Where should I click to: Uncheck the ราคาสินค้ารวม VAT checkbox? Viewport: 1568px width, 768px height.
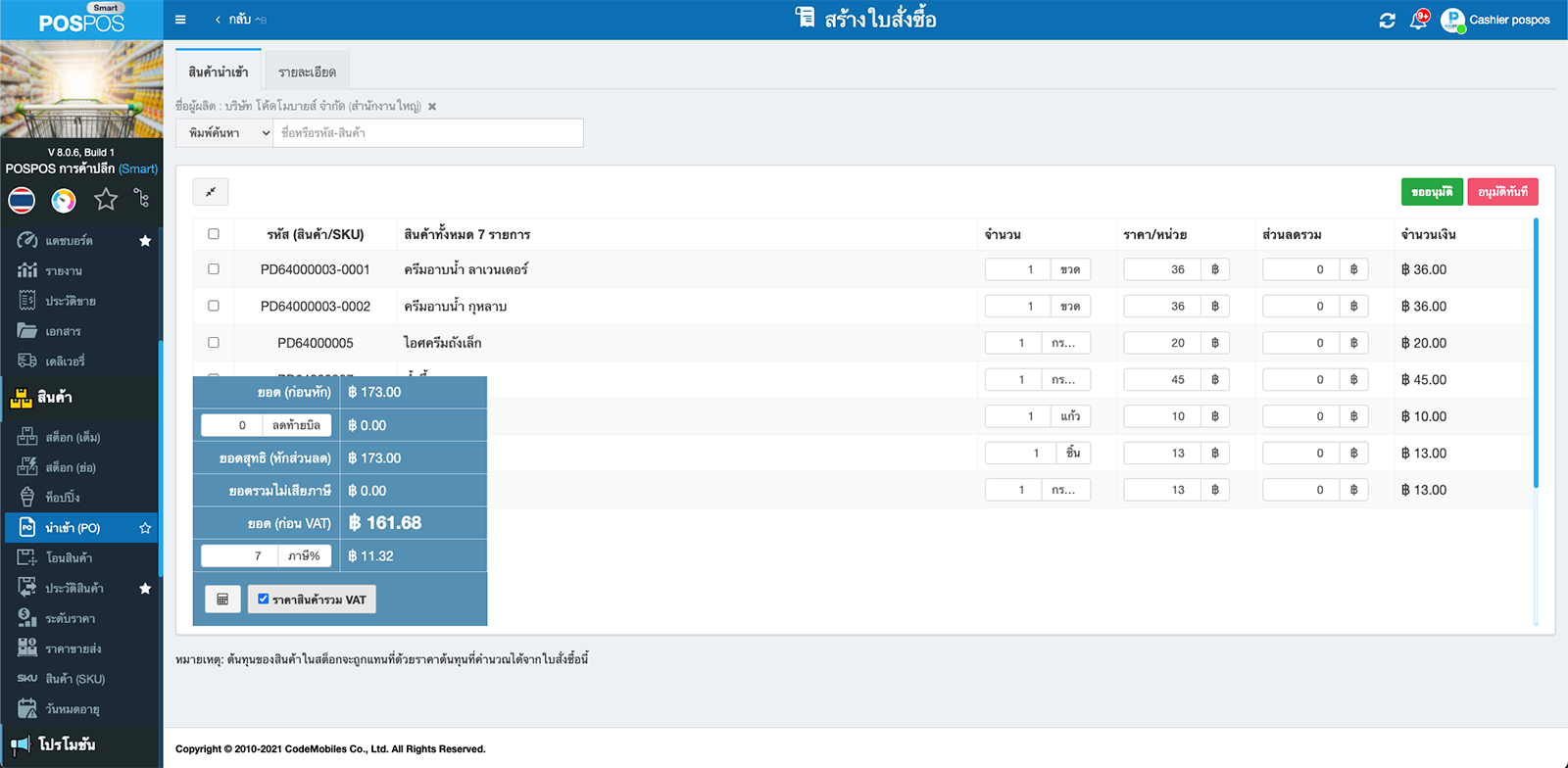point(263,599)
